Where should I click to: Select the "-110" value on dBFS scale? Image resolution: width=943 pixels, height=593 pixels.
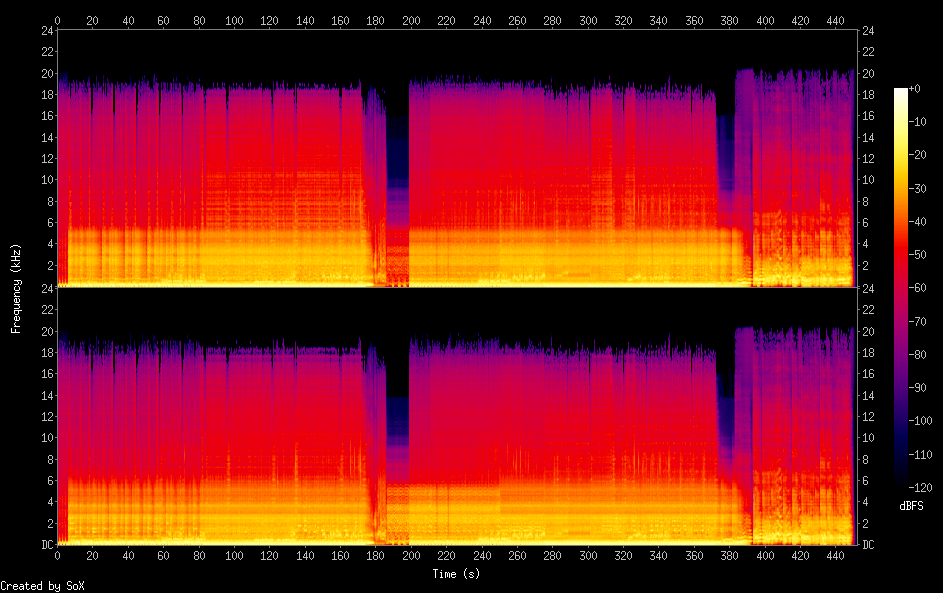pyautogui.click(x=921, y=454)
